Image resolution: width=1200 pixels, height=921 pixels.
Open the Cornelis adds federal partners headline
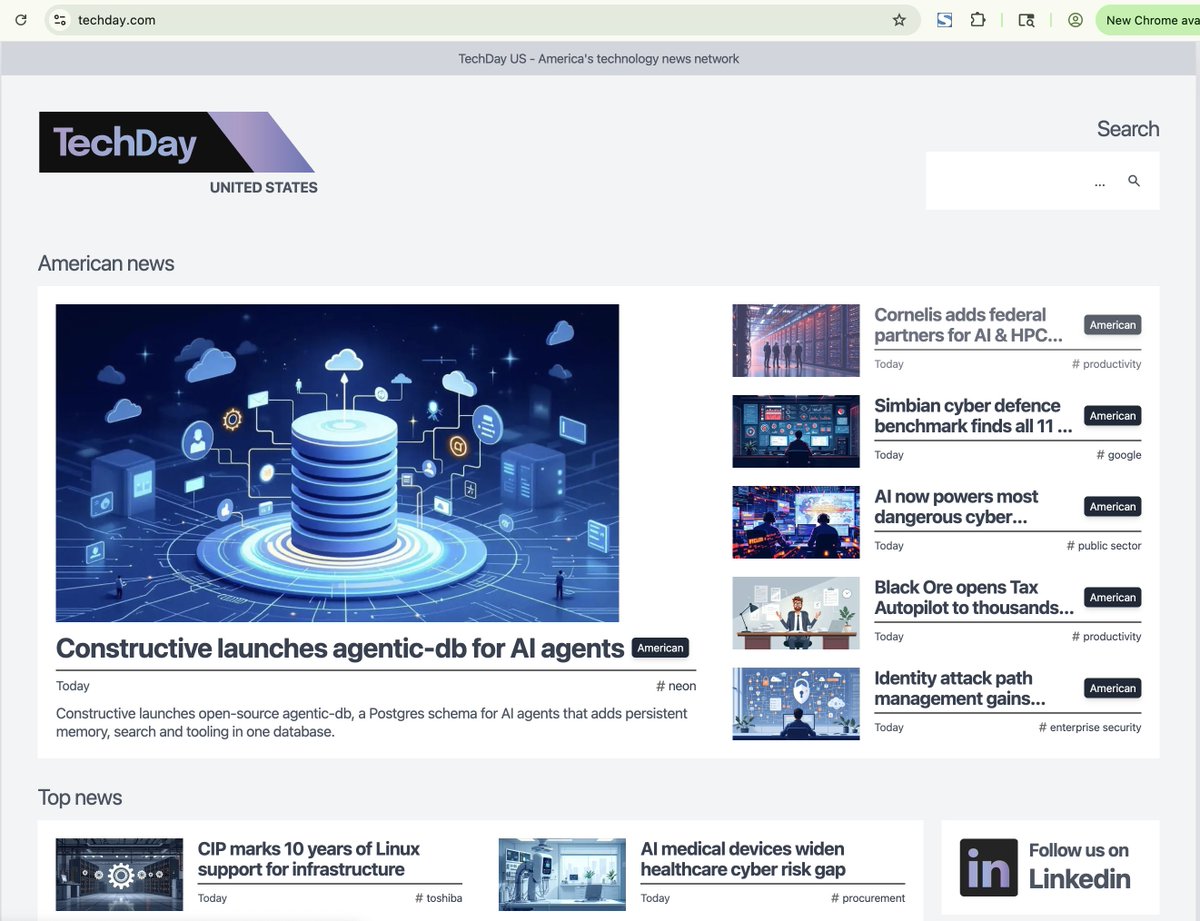[968, 325]
